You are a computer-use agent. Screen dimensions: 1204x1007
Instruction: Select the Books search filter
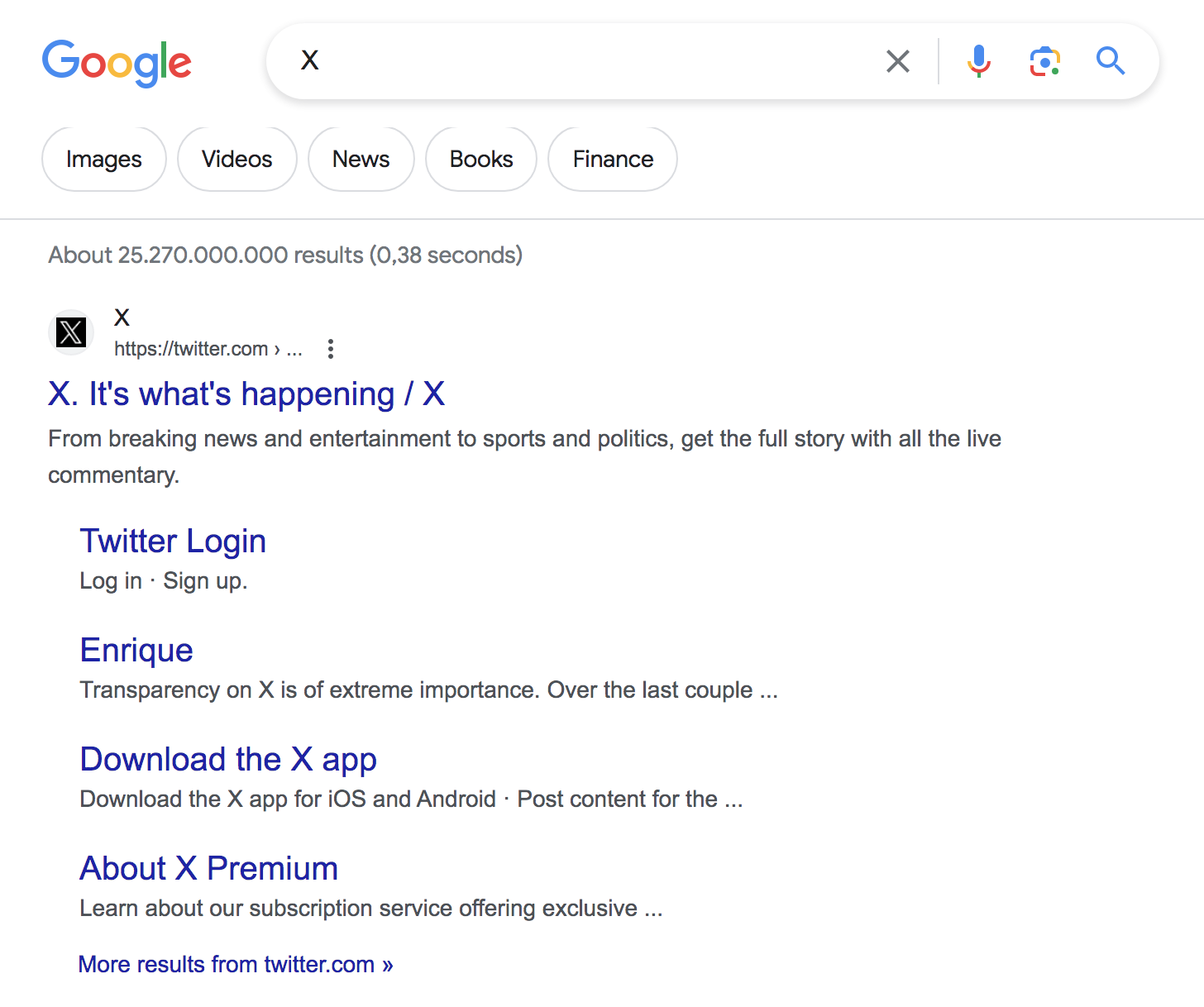point(480,159)
